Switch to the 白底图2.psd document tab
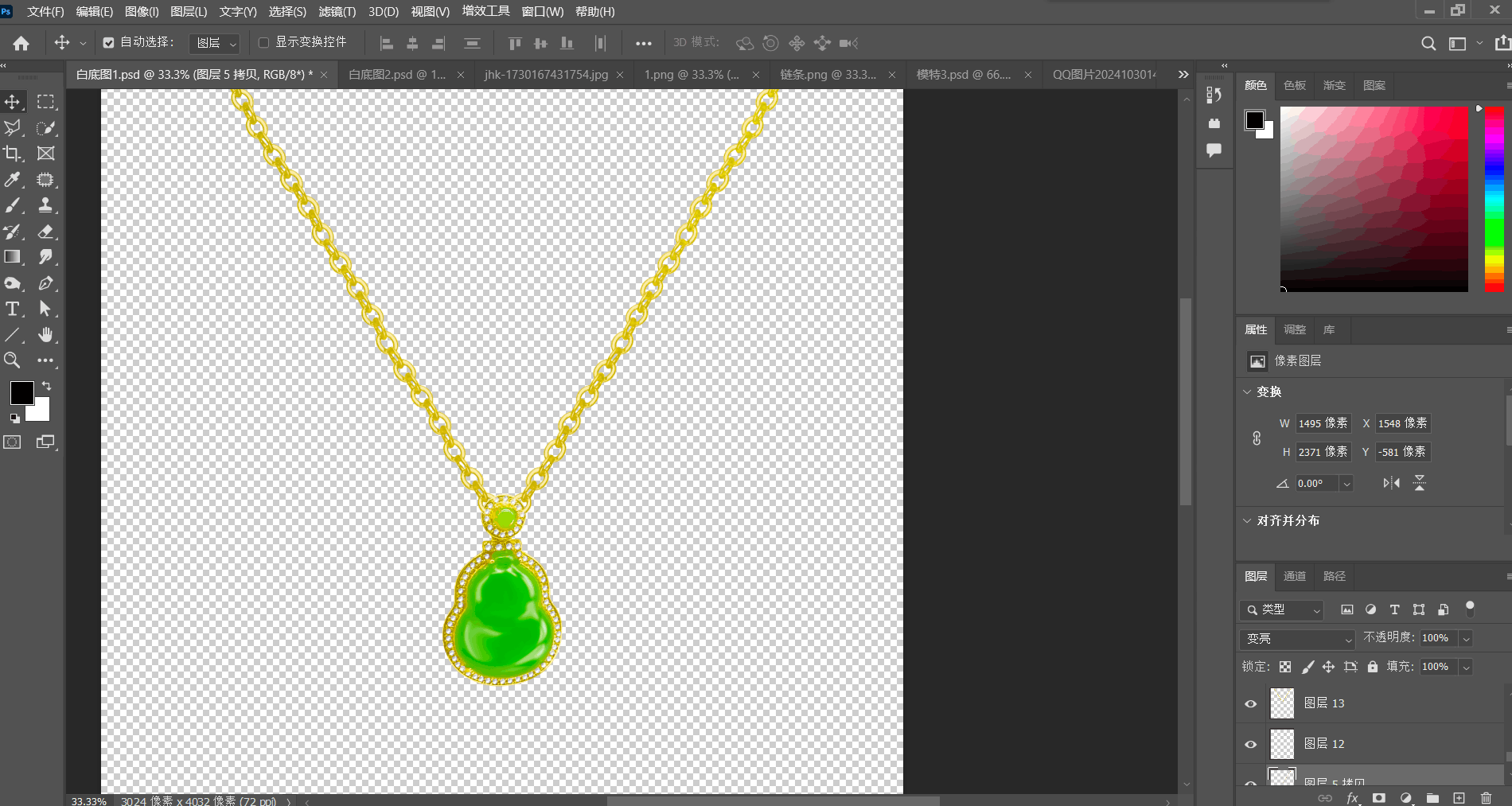The image size is (1512, 806). click(x=397, y=75)
